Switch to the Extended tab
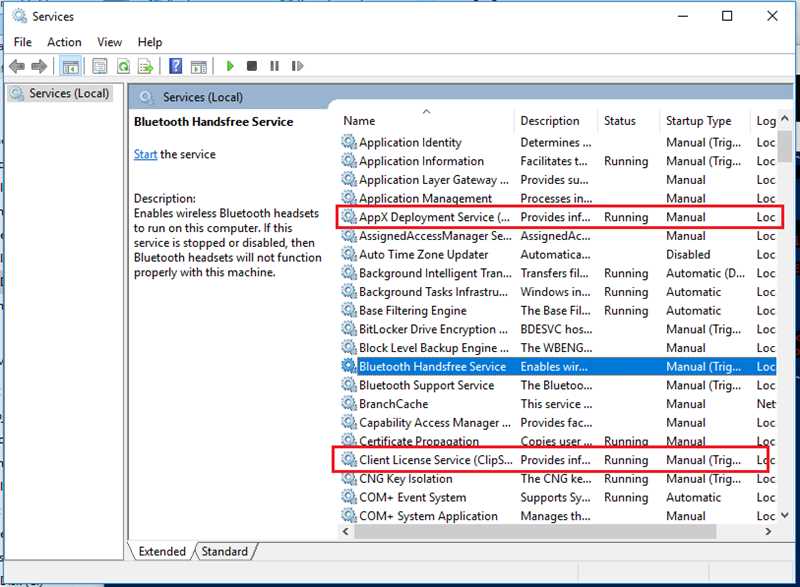This screenshot has width=800, height=587. pos(162,551)
